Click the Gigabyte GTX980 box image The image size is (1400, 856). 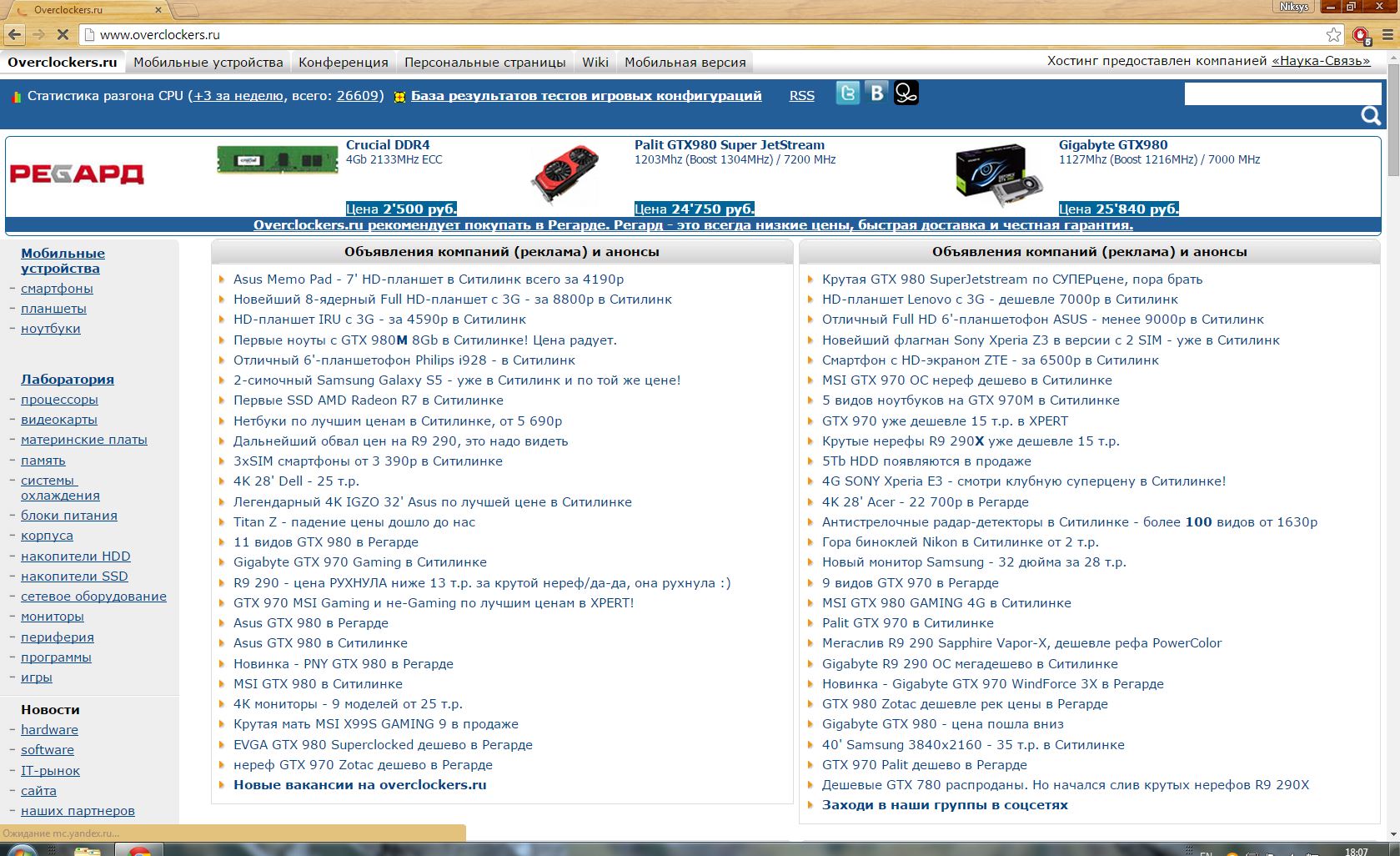click(999, 175)
